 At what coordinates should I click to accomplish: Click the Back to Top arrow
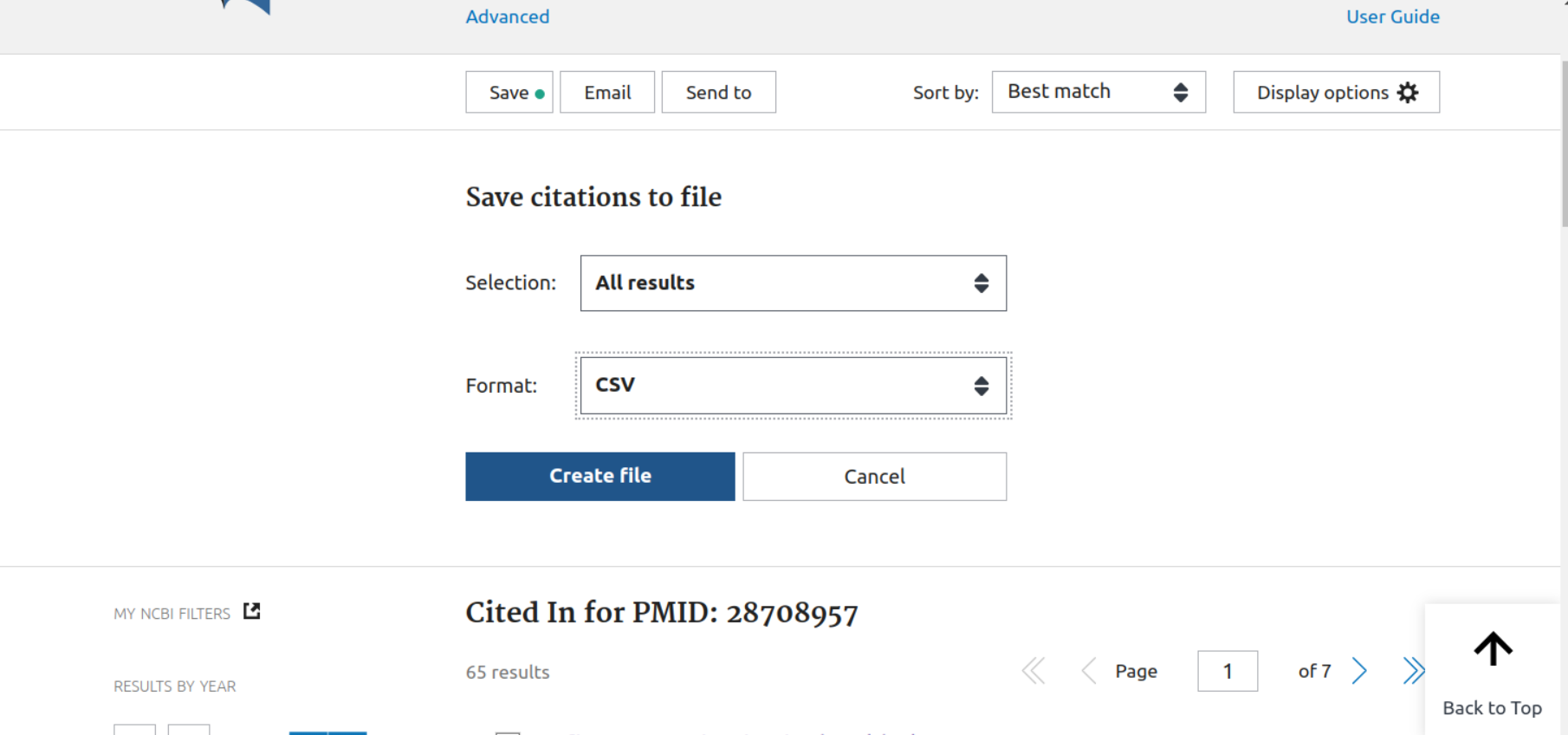click(1492, 649)
